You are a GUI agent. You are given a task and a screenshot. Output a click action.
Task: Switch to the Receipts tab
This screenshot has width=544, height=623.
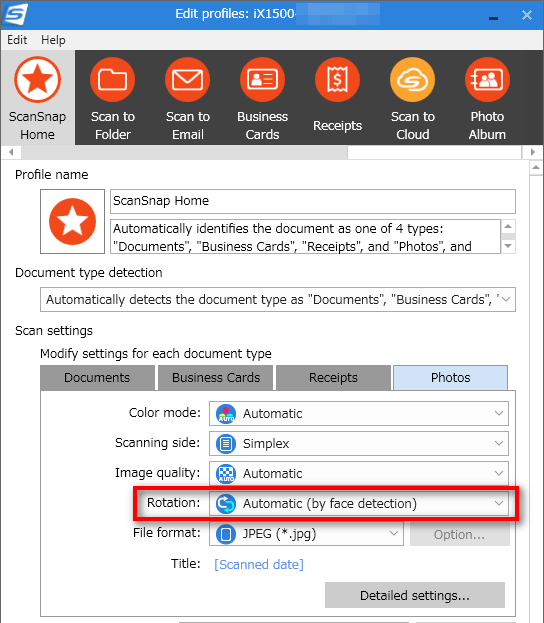pyautogui.click(x=333, y=377)
